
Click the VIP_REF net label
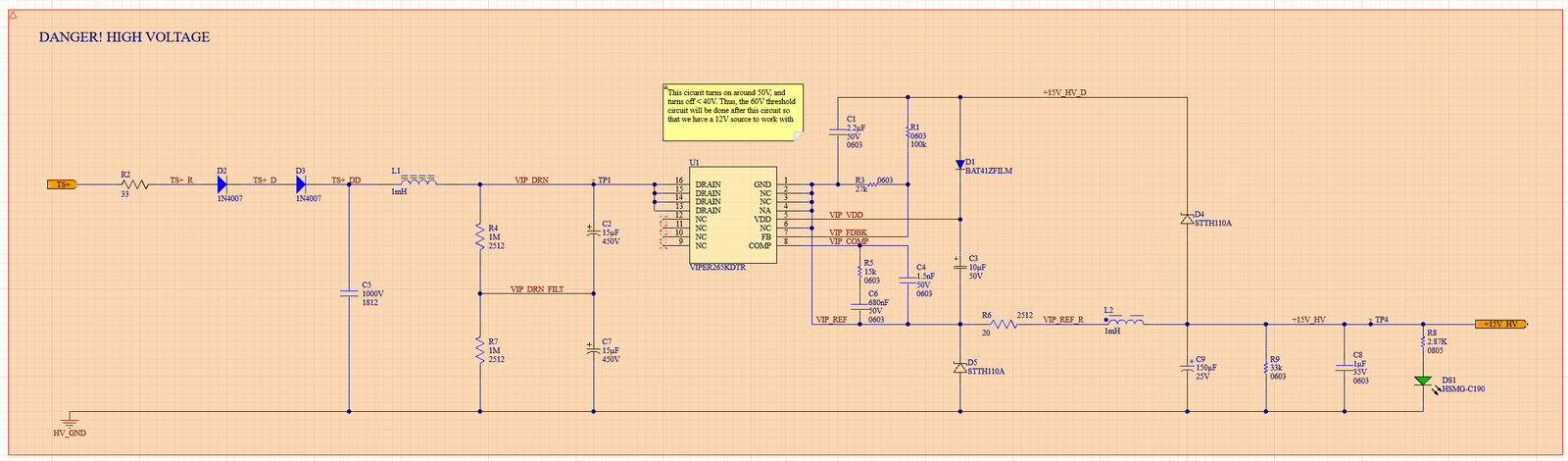pos(831,320)
